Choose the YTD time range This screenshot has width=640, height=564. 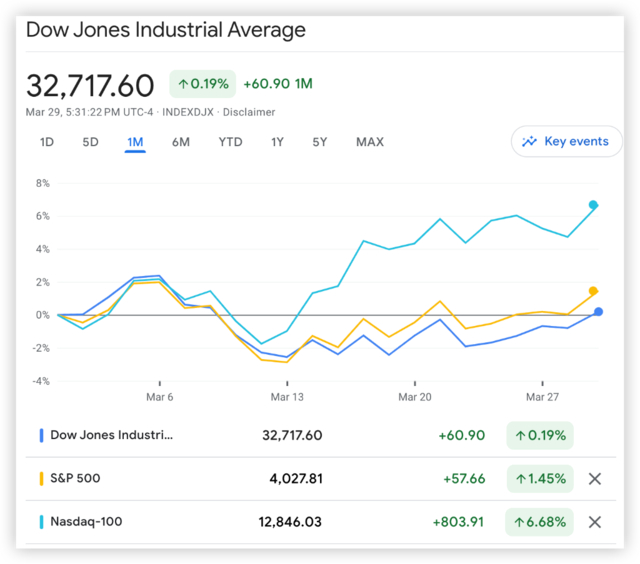(x=230, y=142)
